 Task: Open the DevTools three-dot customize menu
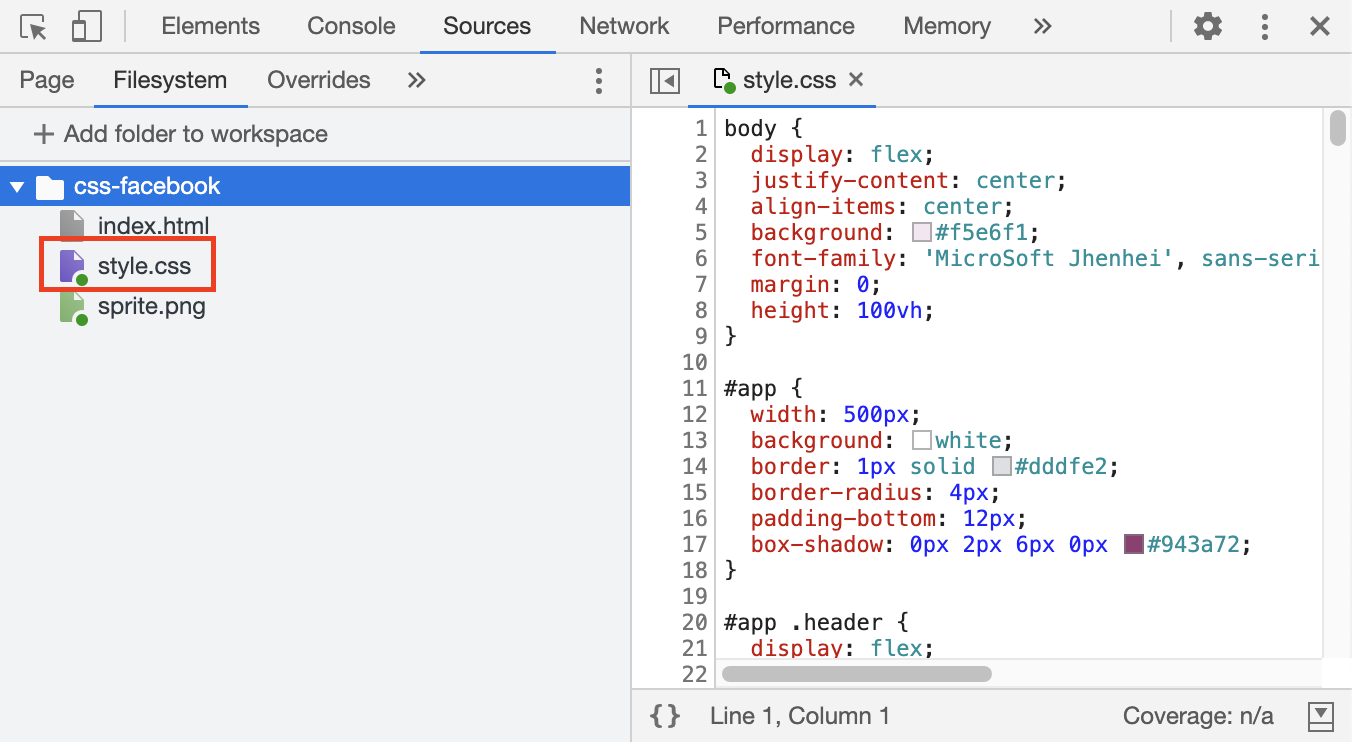click(x=1265, y=26)
